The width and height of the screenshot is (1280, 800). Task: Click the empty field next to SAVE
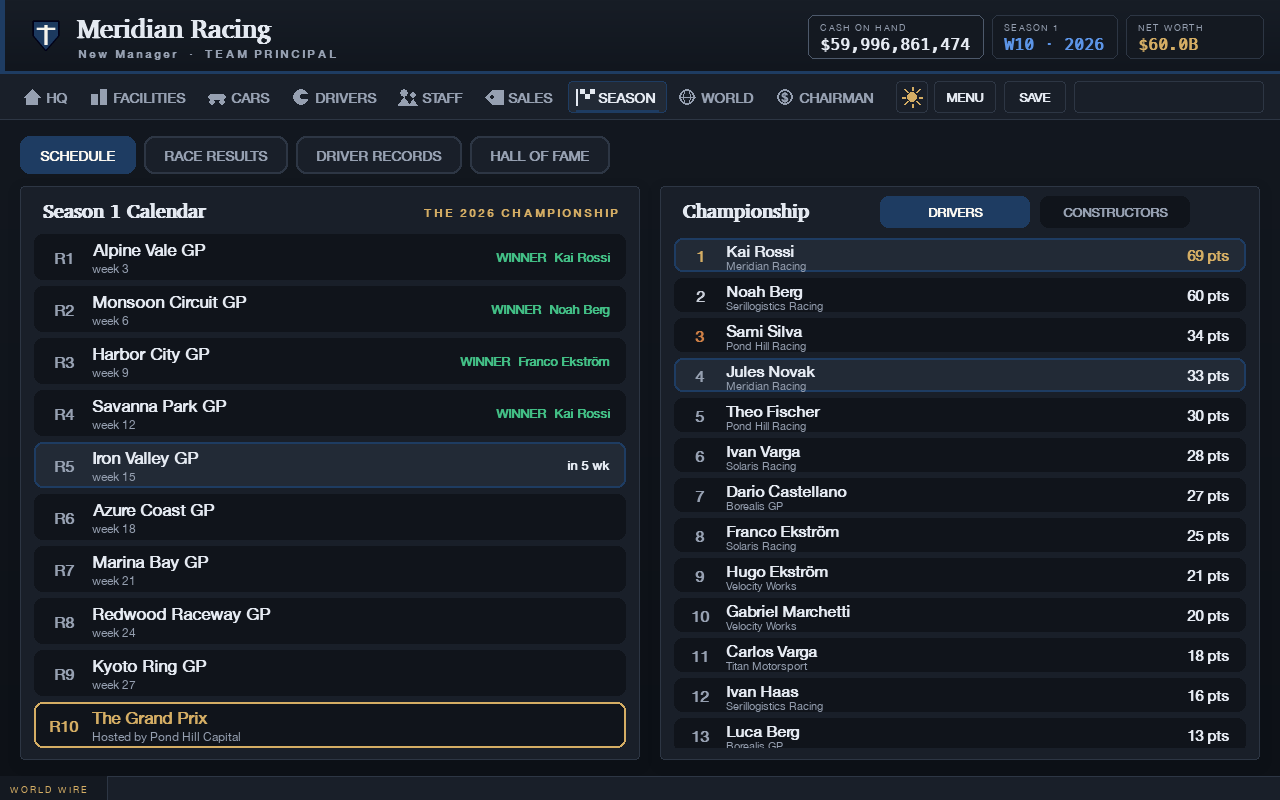click(1169, 97)
